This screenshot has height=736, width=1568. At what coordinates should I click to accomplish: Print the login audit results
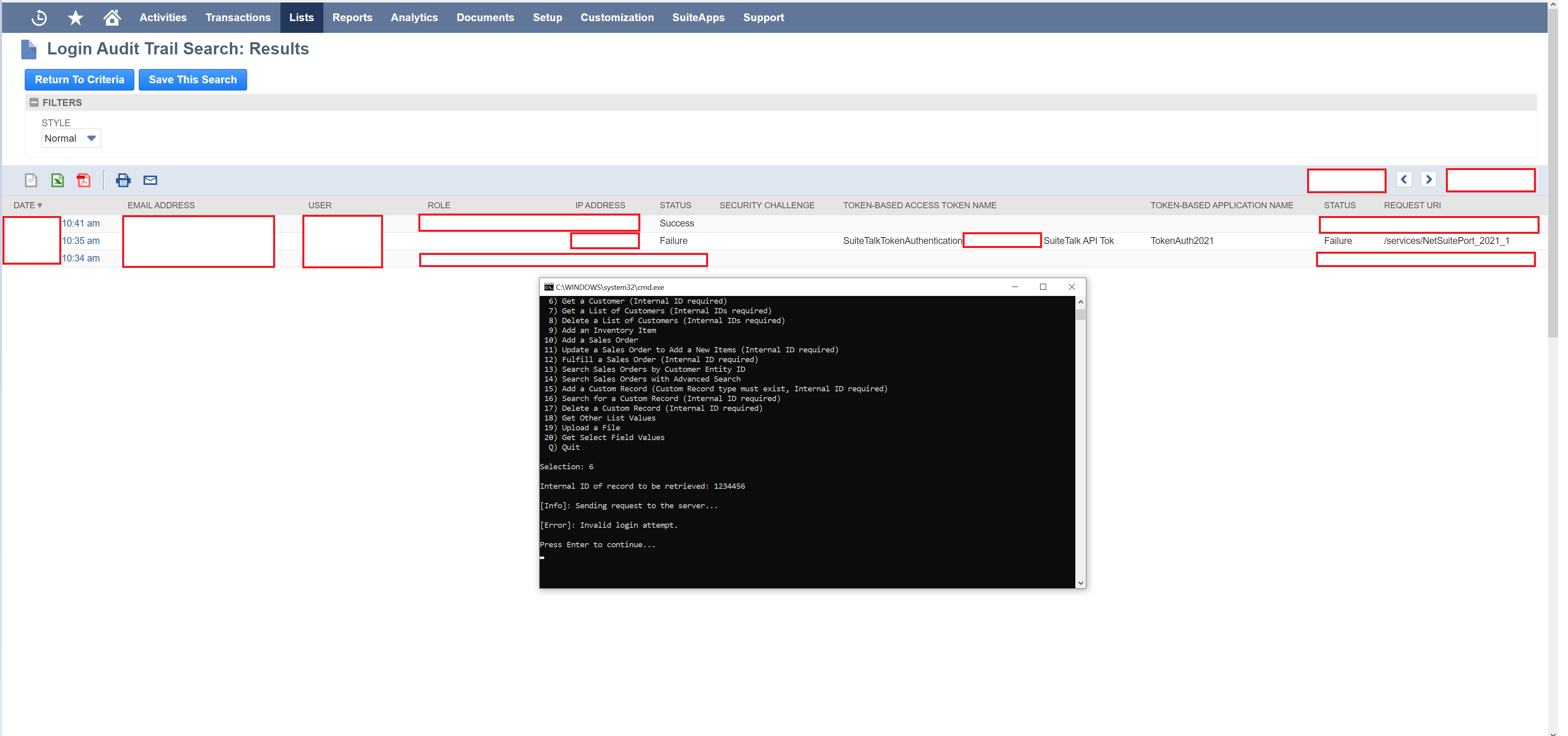(x=123, y=180)
